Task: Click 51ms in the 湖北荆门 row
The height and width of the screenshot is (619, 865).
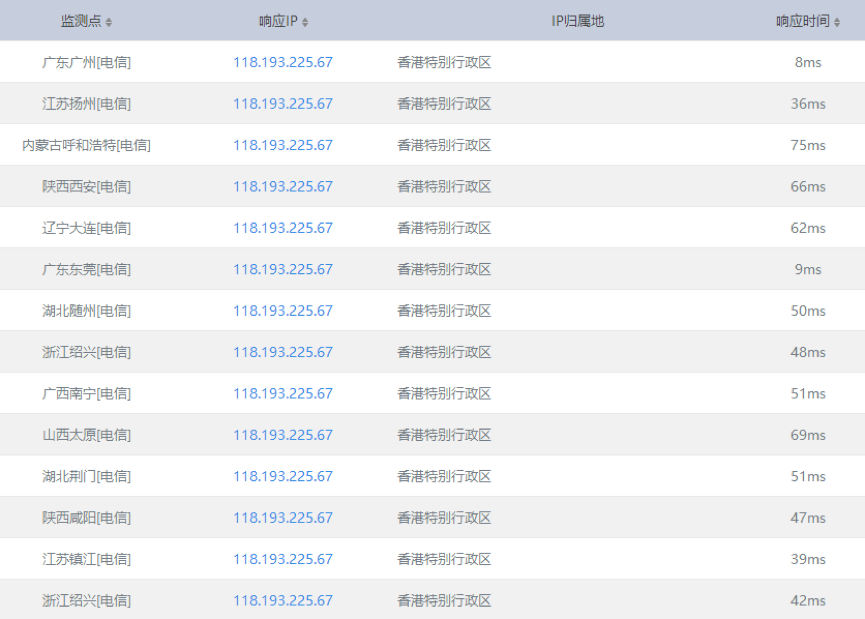Action: [x=808, y=476]
